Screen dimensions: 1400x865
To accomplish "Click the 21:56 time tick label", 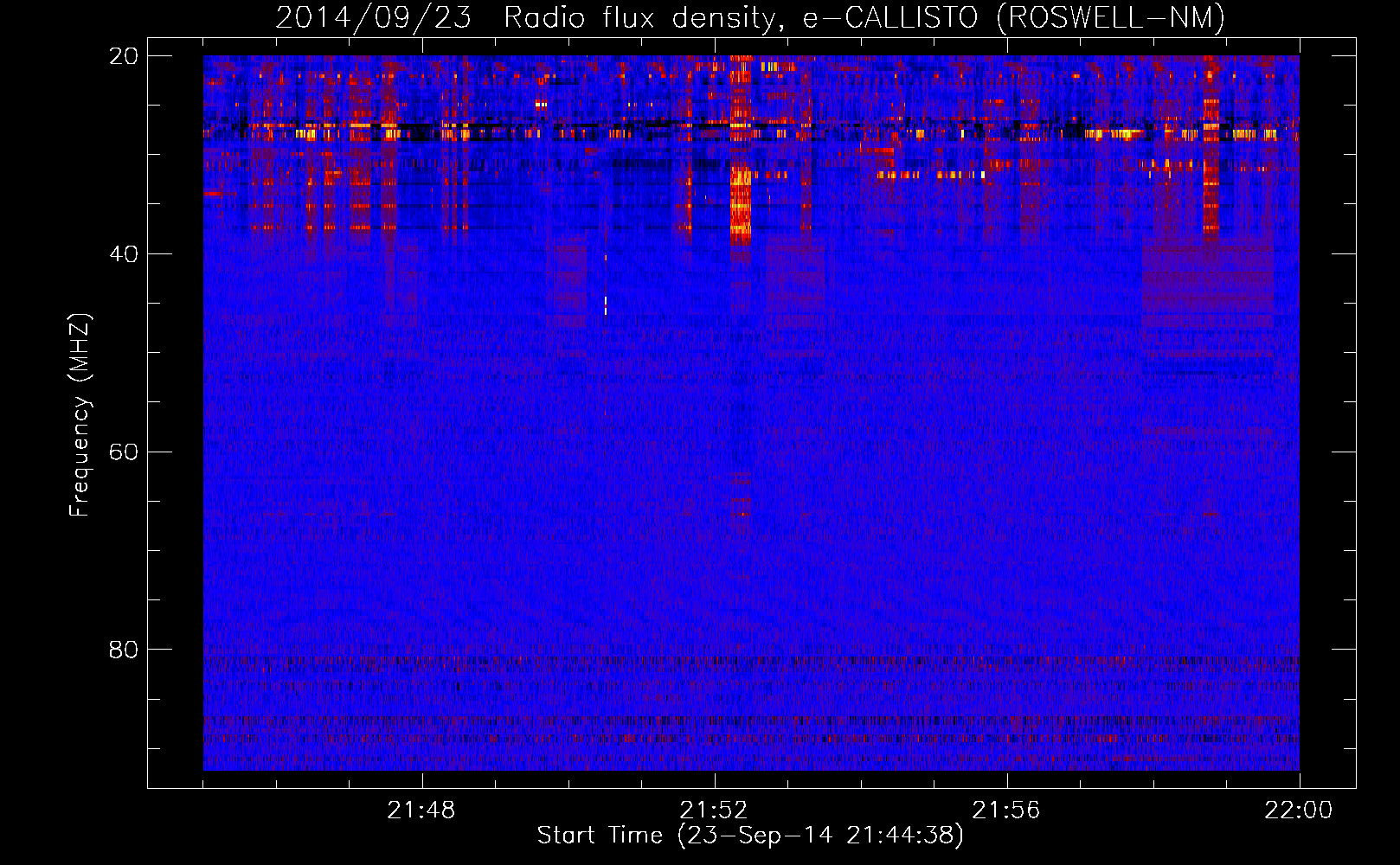I will pyautogui.click(x=1006, y=811).
